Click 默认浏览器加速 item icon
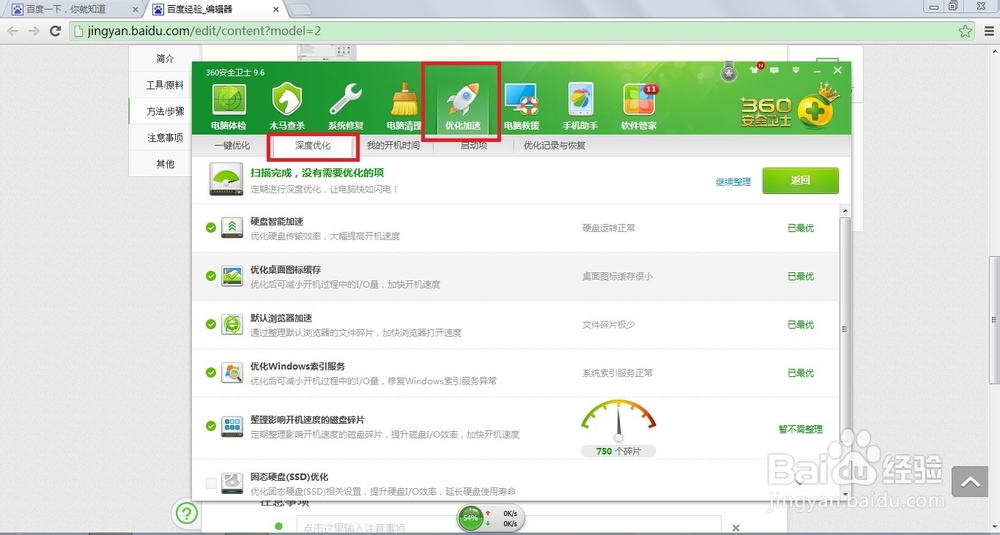 pos(232,324)
